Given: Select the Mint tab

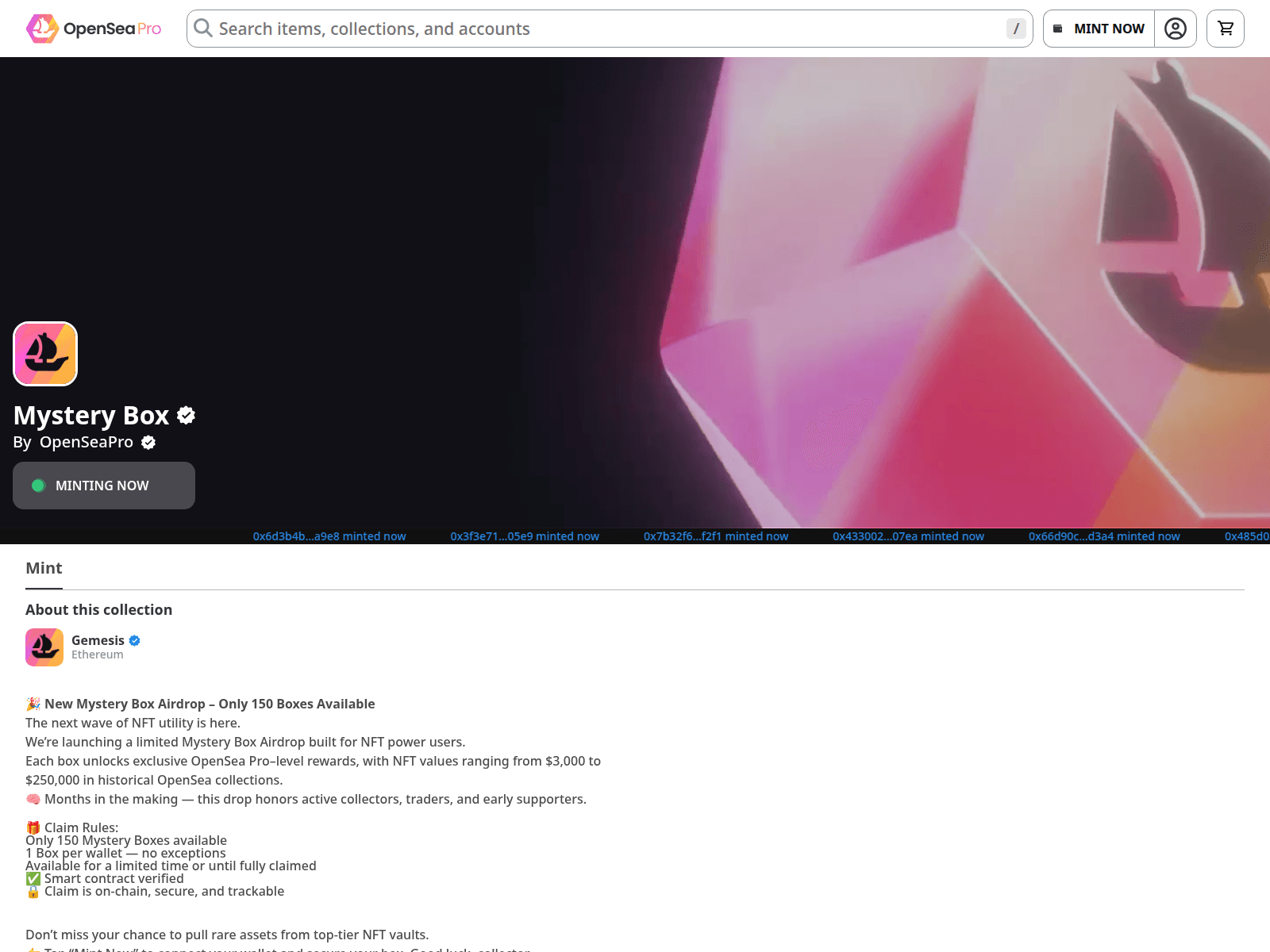Looking at the screenshot, I should 44,568.
